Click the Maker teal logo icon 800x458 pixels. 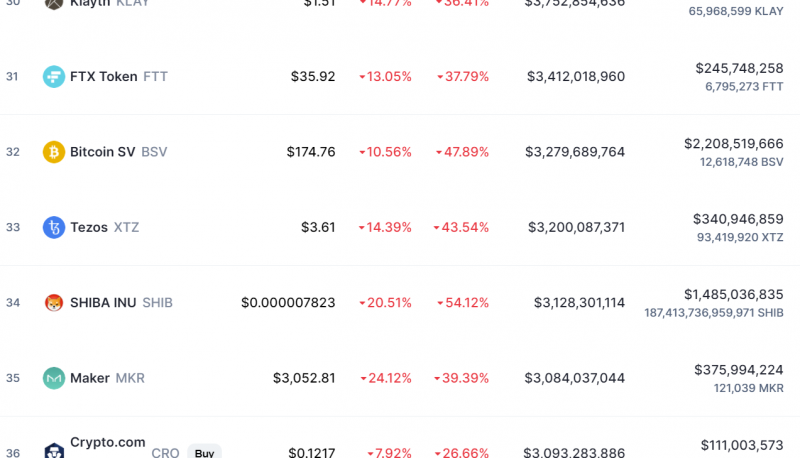point(54,378)
